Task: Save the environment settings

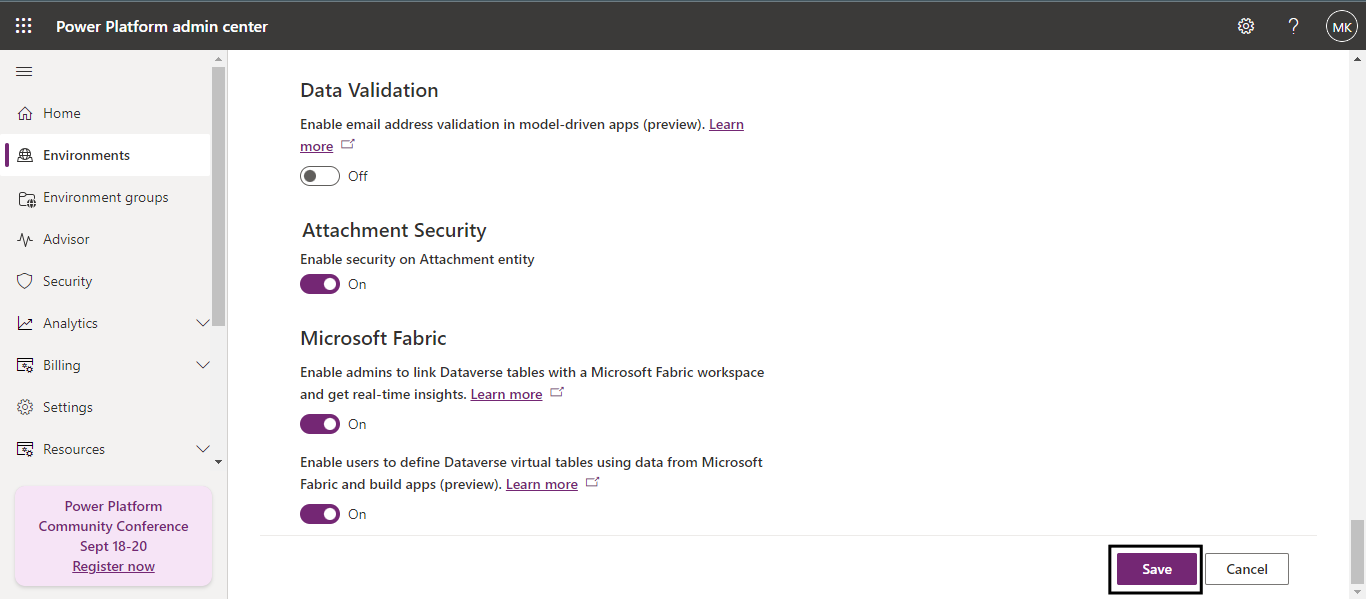Action: tap(1156, 569)
